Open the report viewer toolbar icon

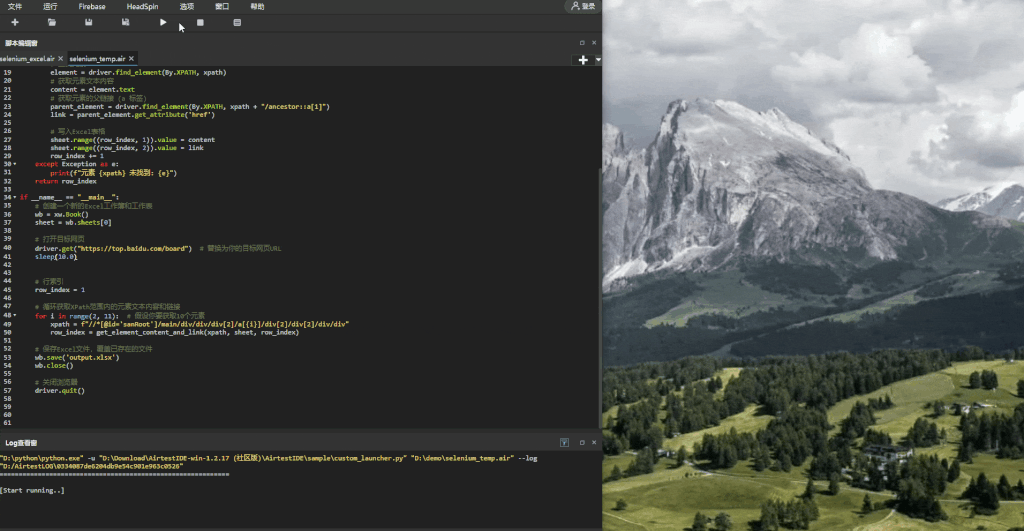[x=237, y=22]
